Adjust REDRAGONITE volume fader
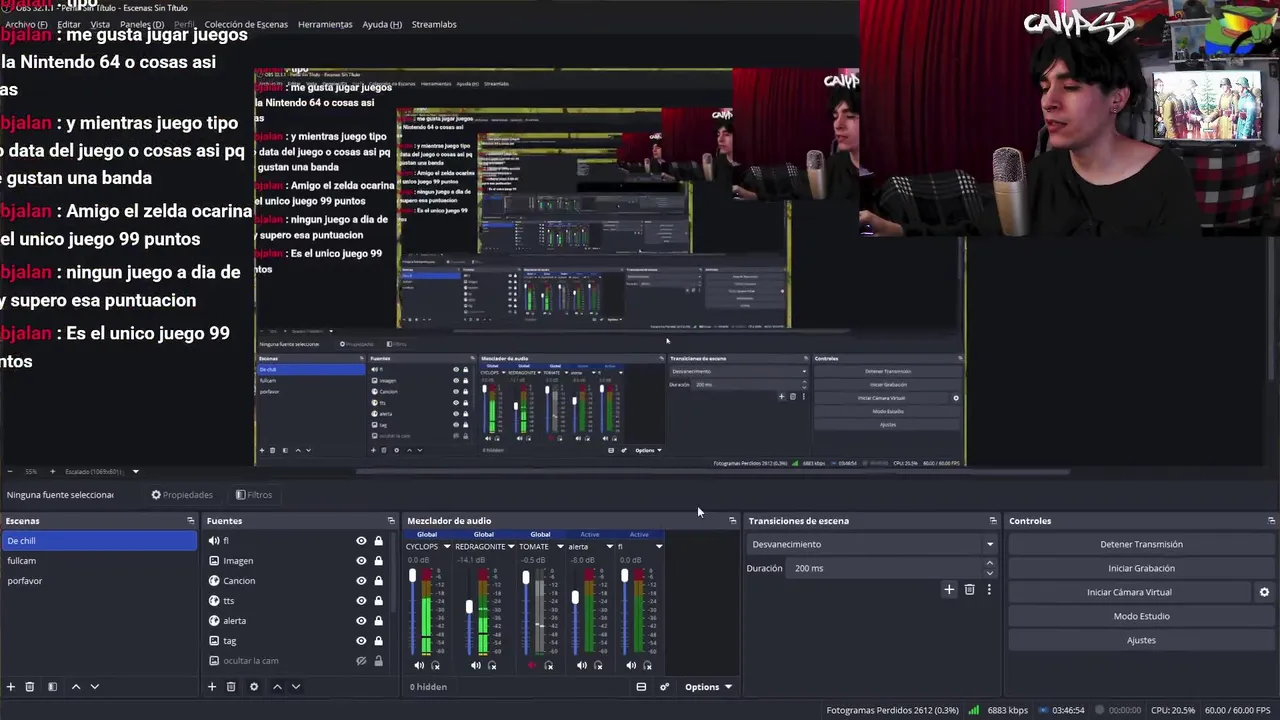Image resolution: width=1280 pixels, height=720 pixels. (x=469, y=607)
